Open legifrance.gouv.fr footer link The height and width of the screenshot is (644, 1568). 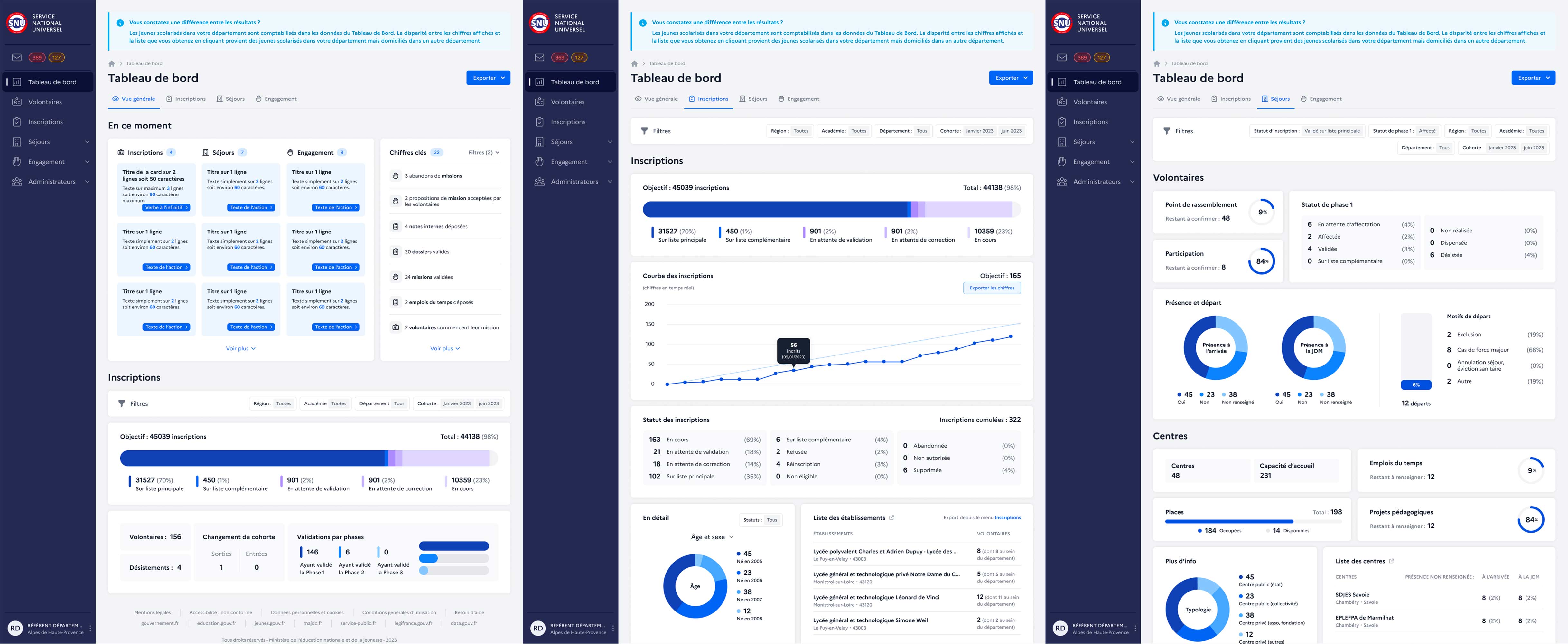point(413,623)
